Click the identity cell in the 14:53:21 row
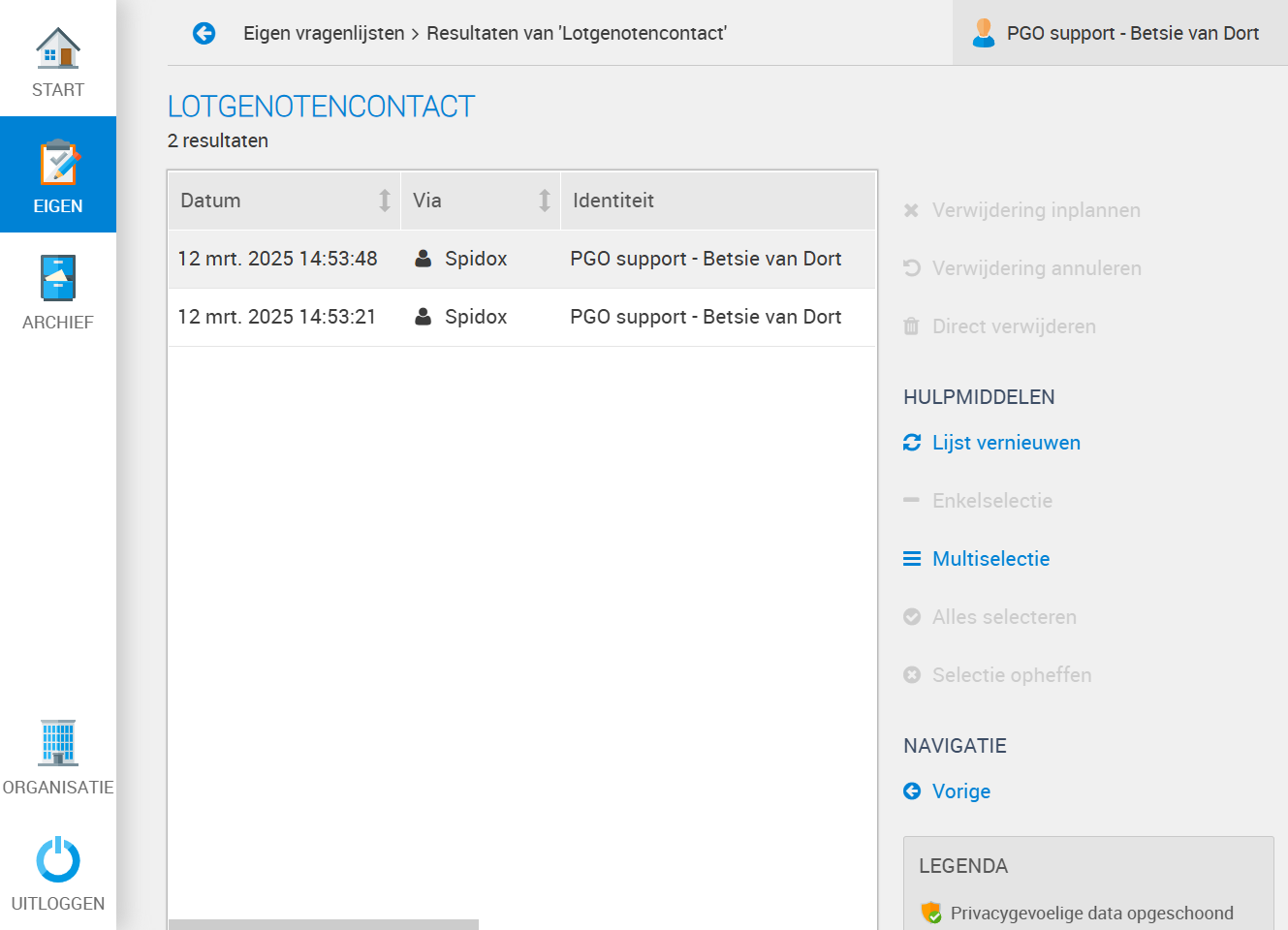 click(706, 317)
